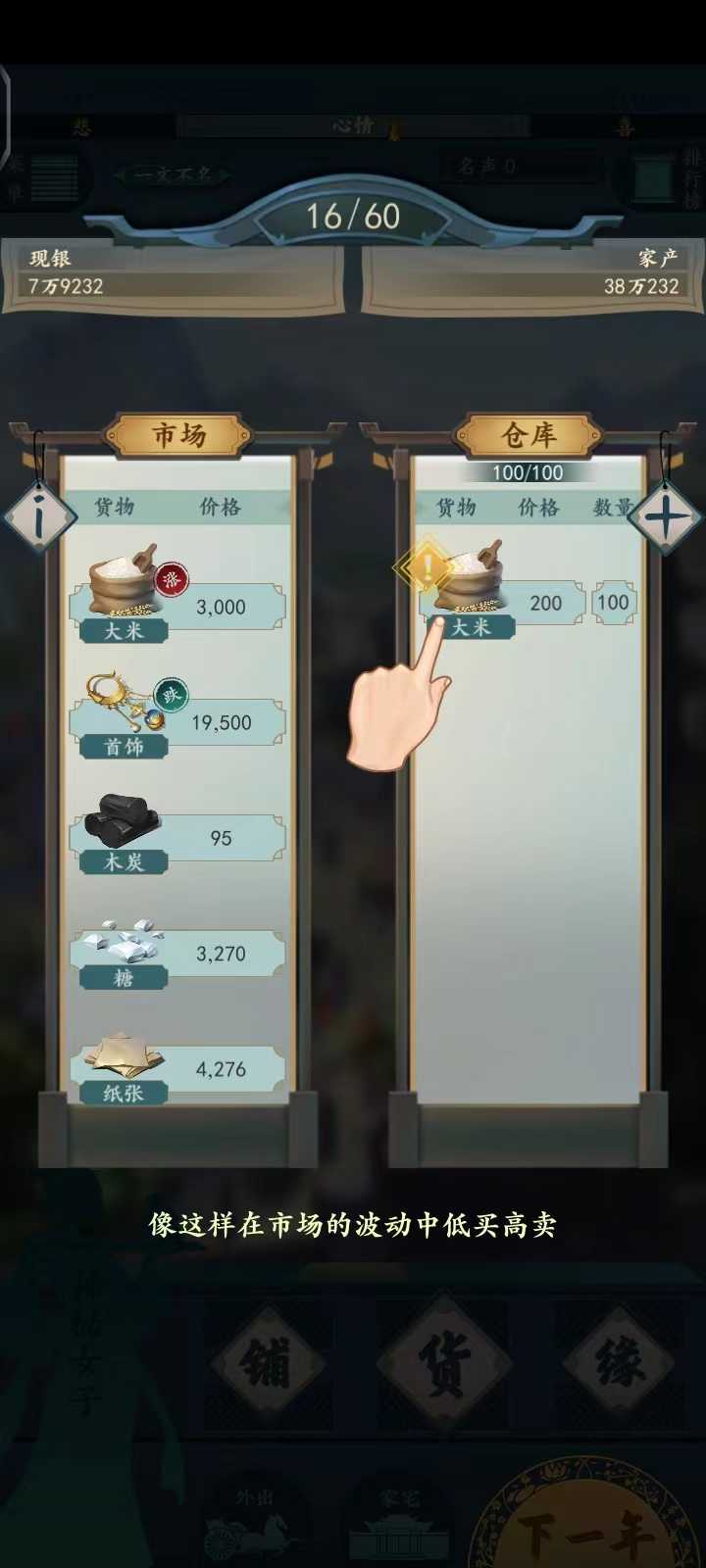The image size is (706, 1568).
Task: Select the paper 纸张 goods icon
Action: [124, 1054]
